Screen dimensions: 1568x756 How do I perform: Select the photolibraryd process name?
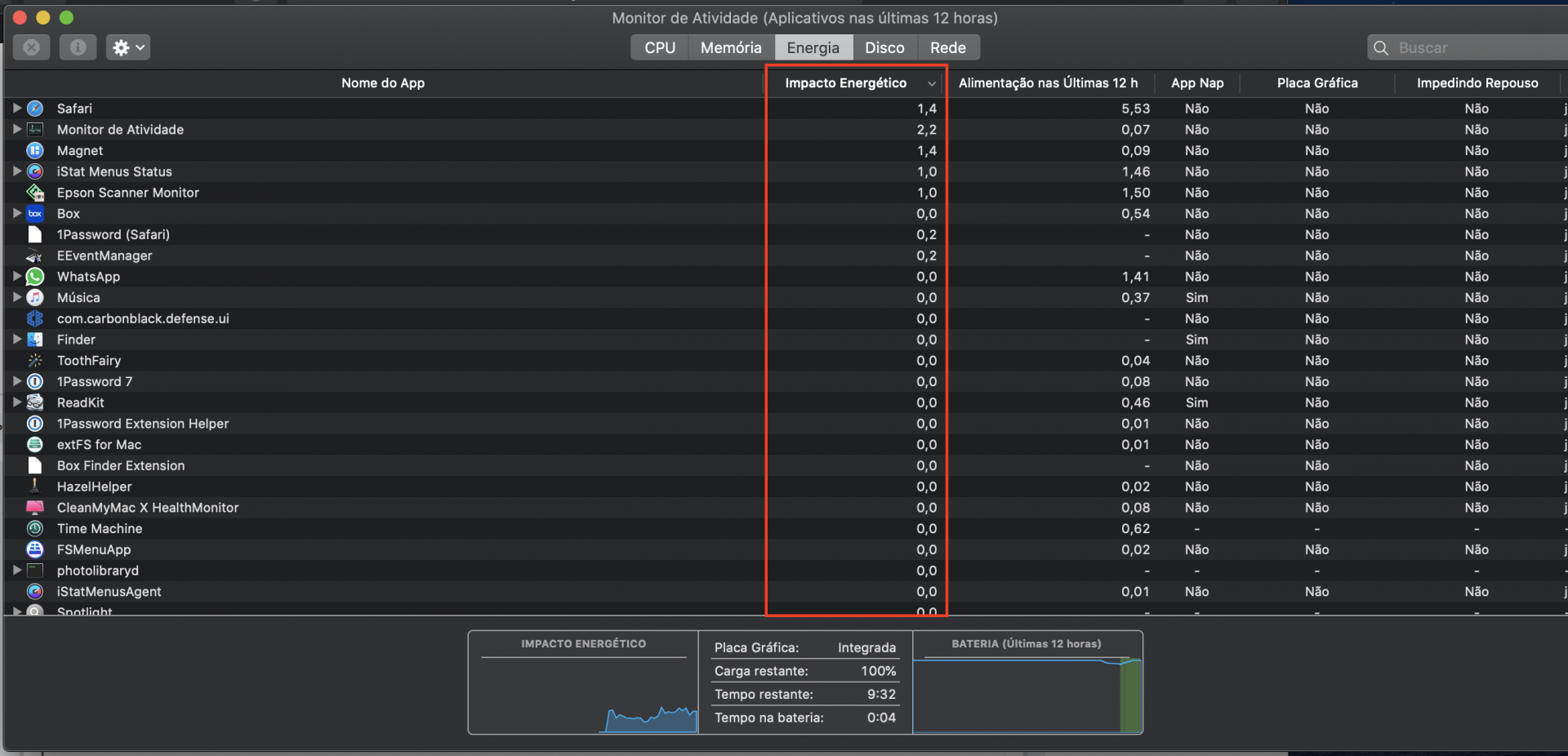click(x=98, y=571)
